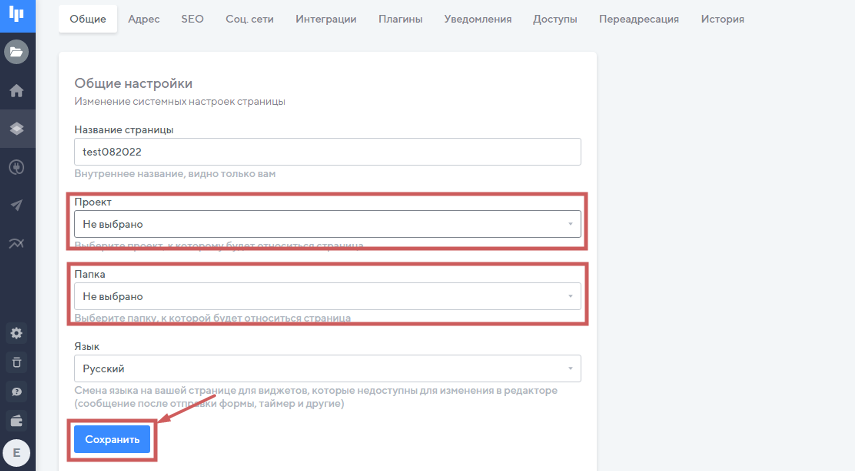The height and width of the screenshot is (471, 855).
Task: Switch to the SEO tab
Action: 192,19
